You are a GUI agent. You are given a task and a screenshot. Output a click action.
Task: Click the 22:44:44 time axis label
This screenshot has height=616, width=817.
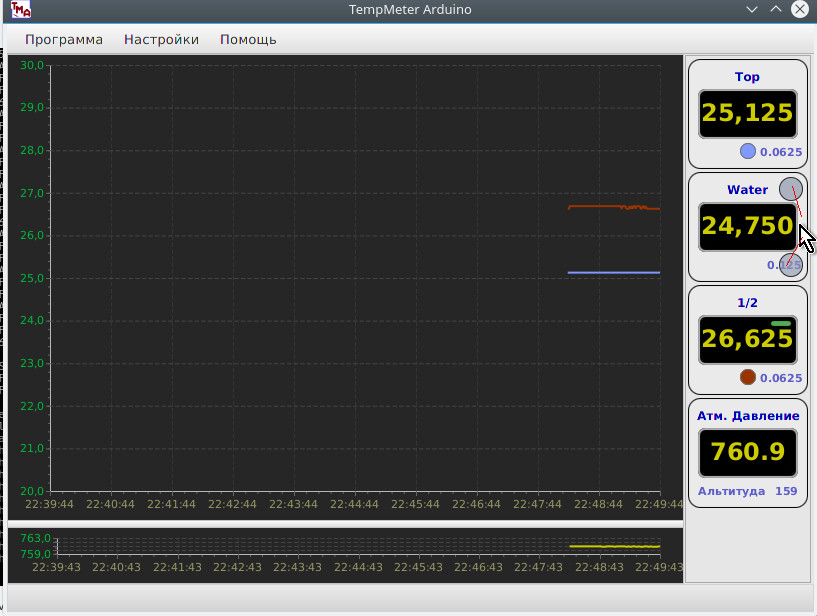point(354,504)
